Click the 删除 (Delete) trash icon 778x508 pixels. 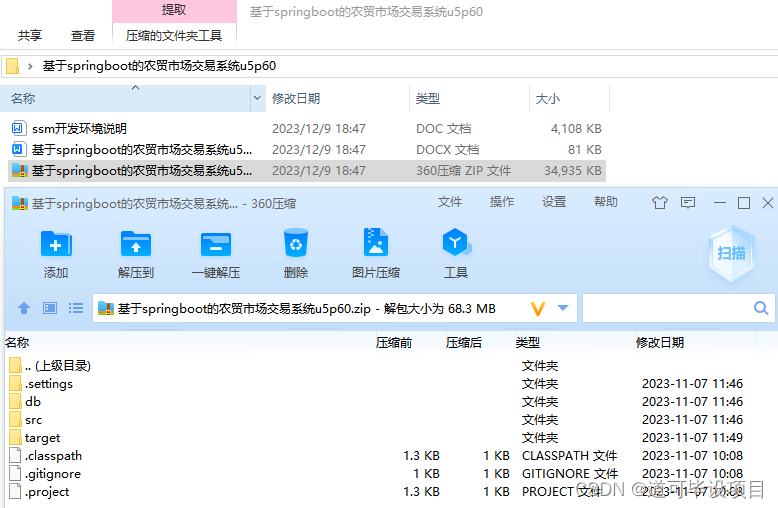(296, 243)
